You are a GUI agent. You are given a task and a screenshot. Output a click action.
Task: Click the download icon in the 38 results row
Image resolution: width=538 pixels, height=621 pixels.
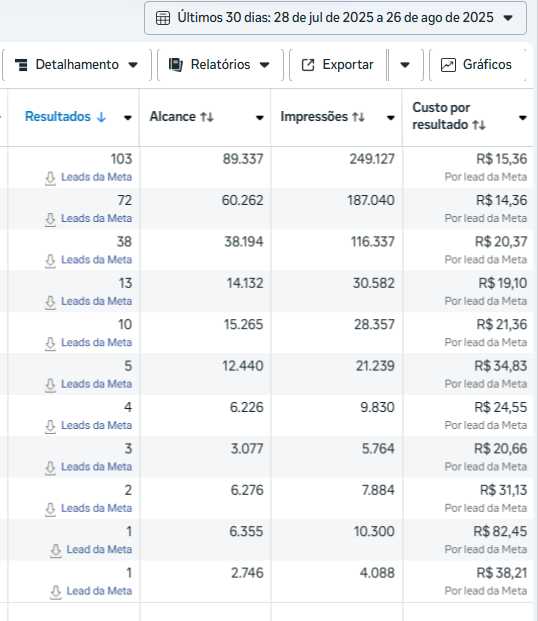click(50, 261)
